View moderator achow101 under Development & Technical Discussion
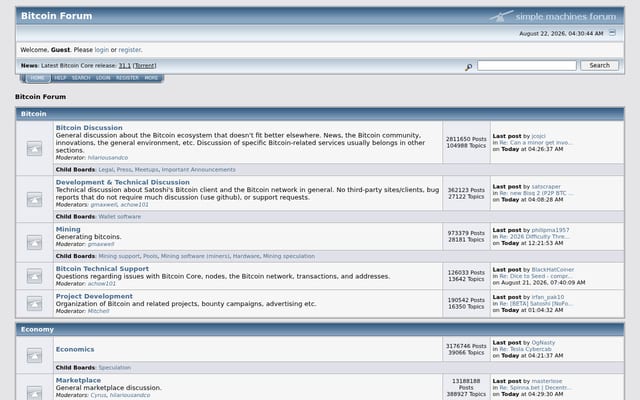This screenshot has width=640, height=400. (x=134, y=204)
